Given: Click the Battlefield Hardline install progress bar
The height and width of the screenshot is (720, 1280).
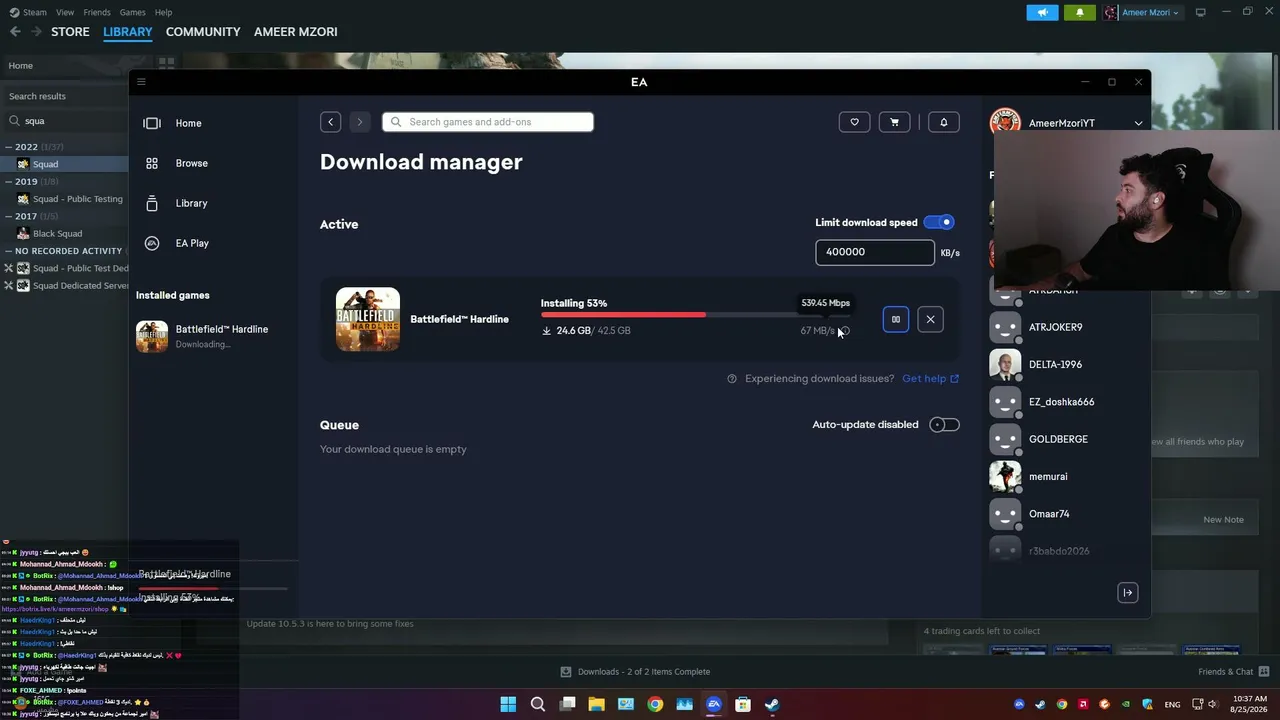Looking at the screenshot, I should (695, 315).
